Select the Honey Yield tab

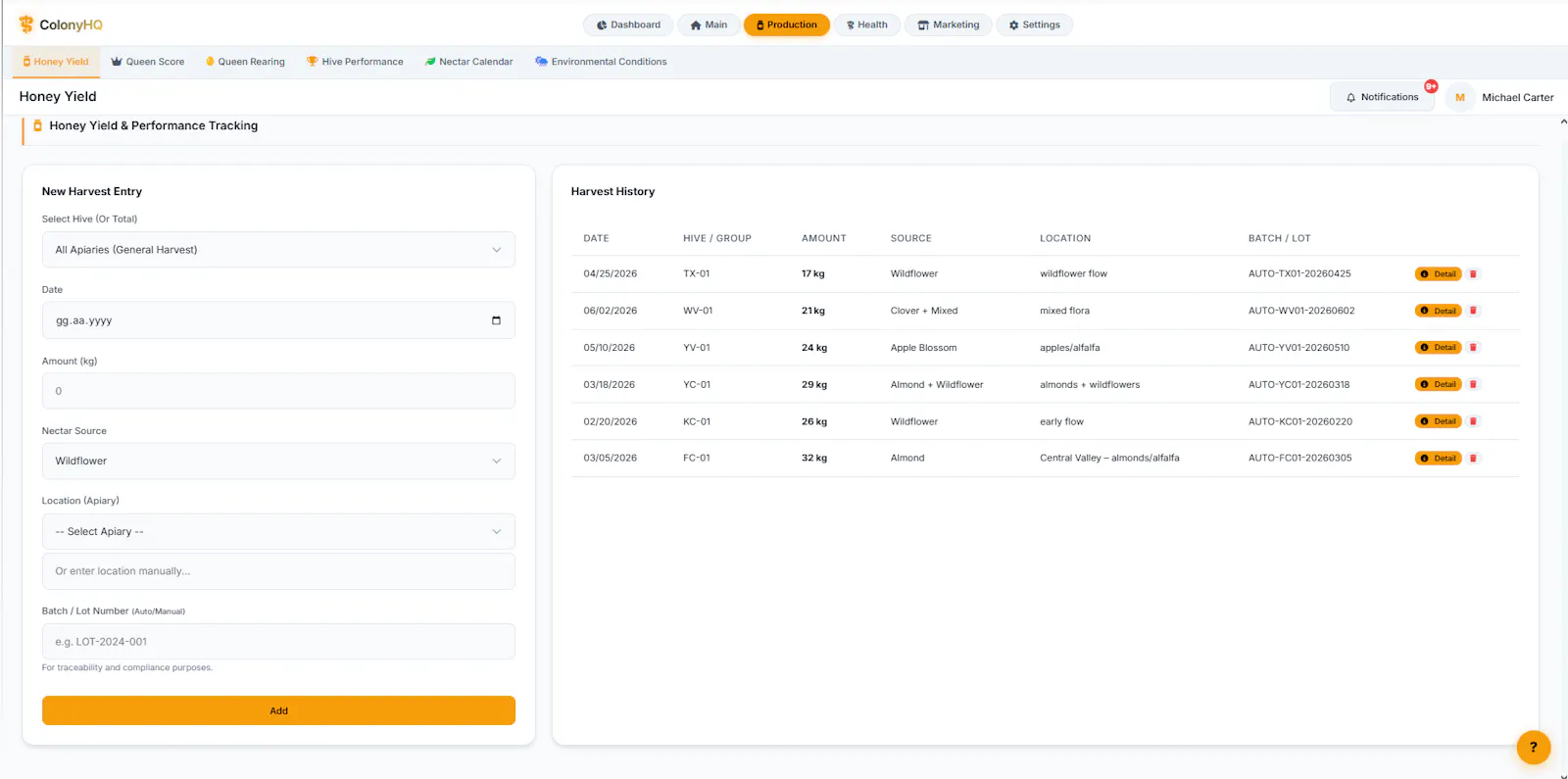coord(56,62)
